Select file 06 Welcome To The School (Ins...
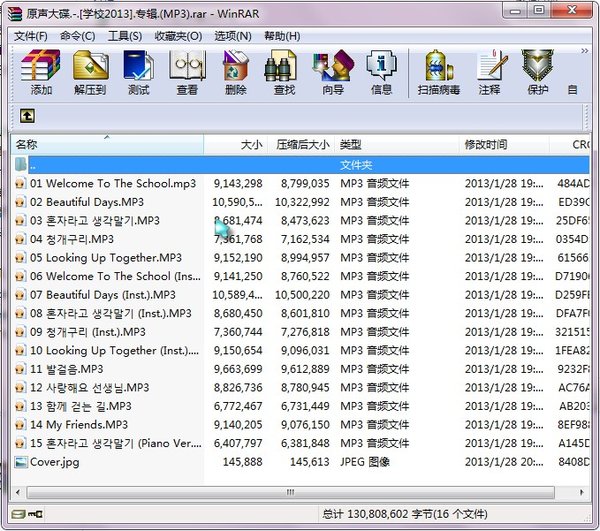 point(115,276)
